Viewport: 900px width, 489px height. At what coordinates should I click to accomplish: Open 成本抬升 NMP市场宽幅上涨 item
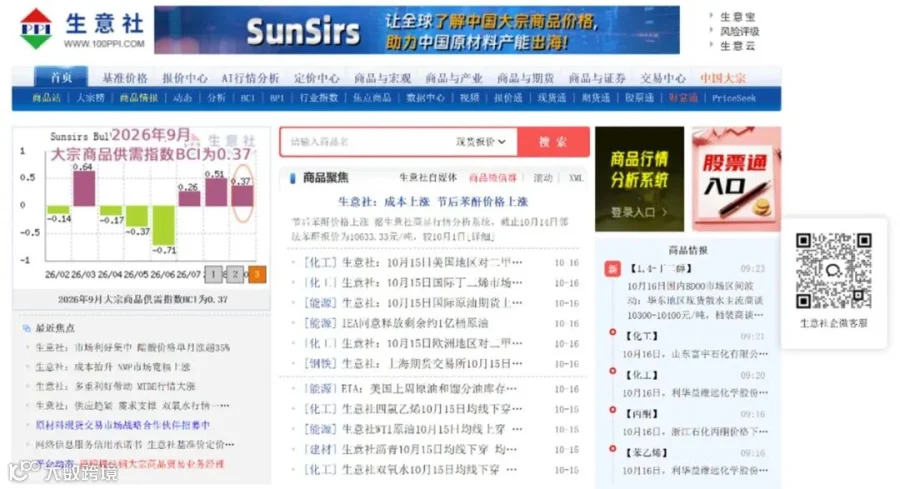112,367
